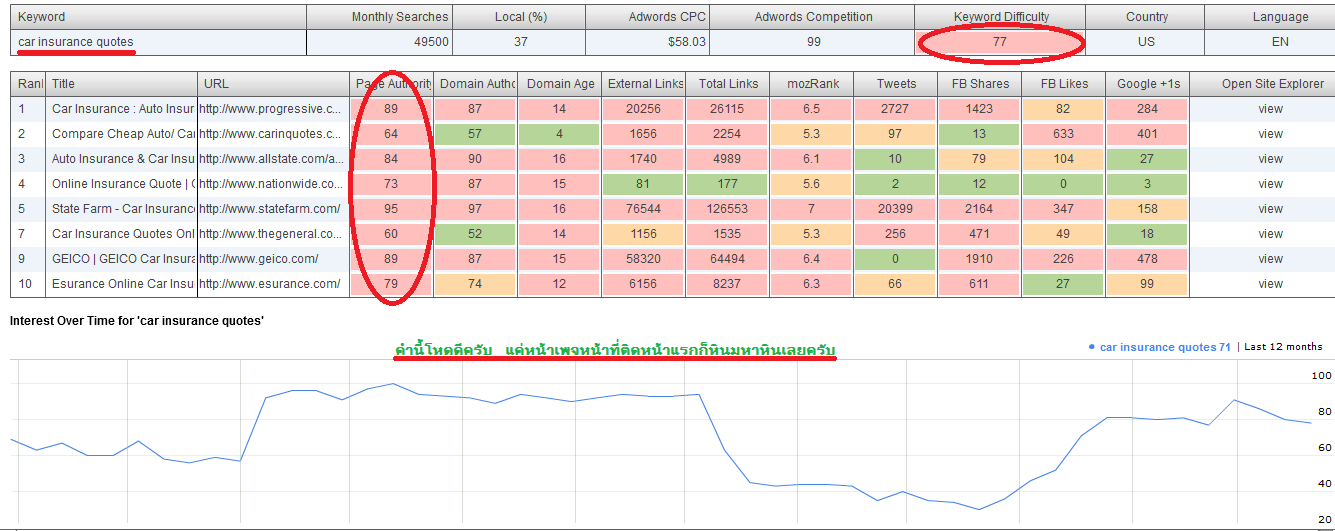The image size is (1335, 531).
Task: Select the FB likes value 633
Action: 1064,134
